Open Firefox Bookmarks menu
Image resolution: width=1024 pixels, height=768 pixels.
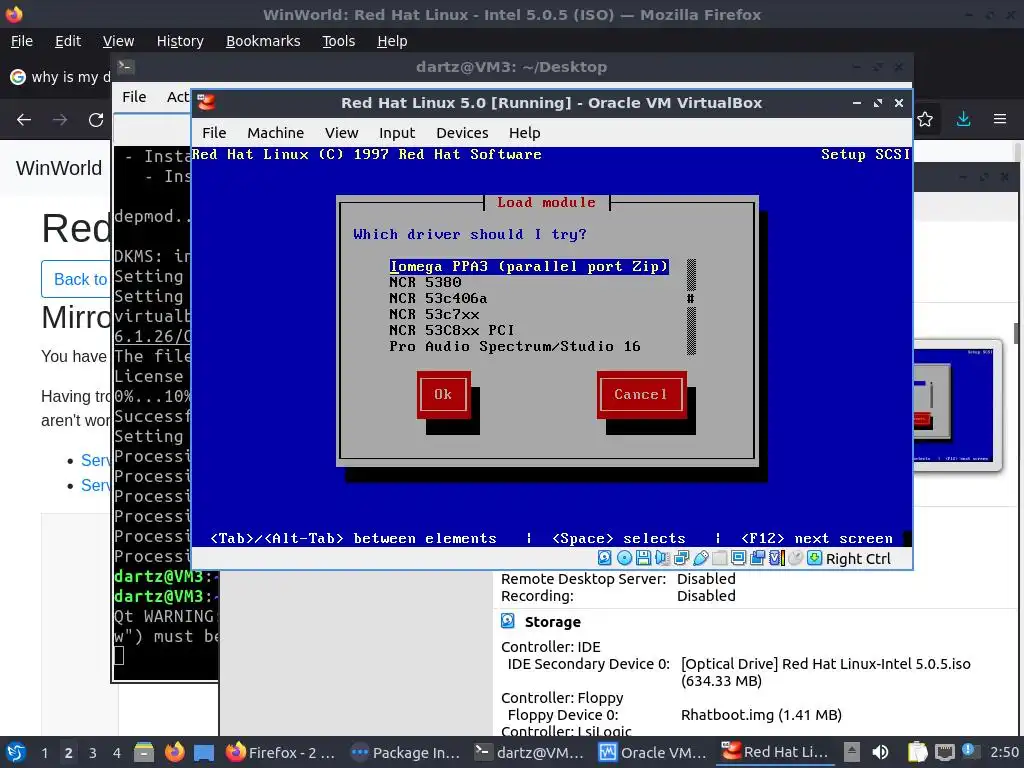coord(263,41)
